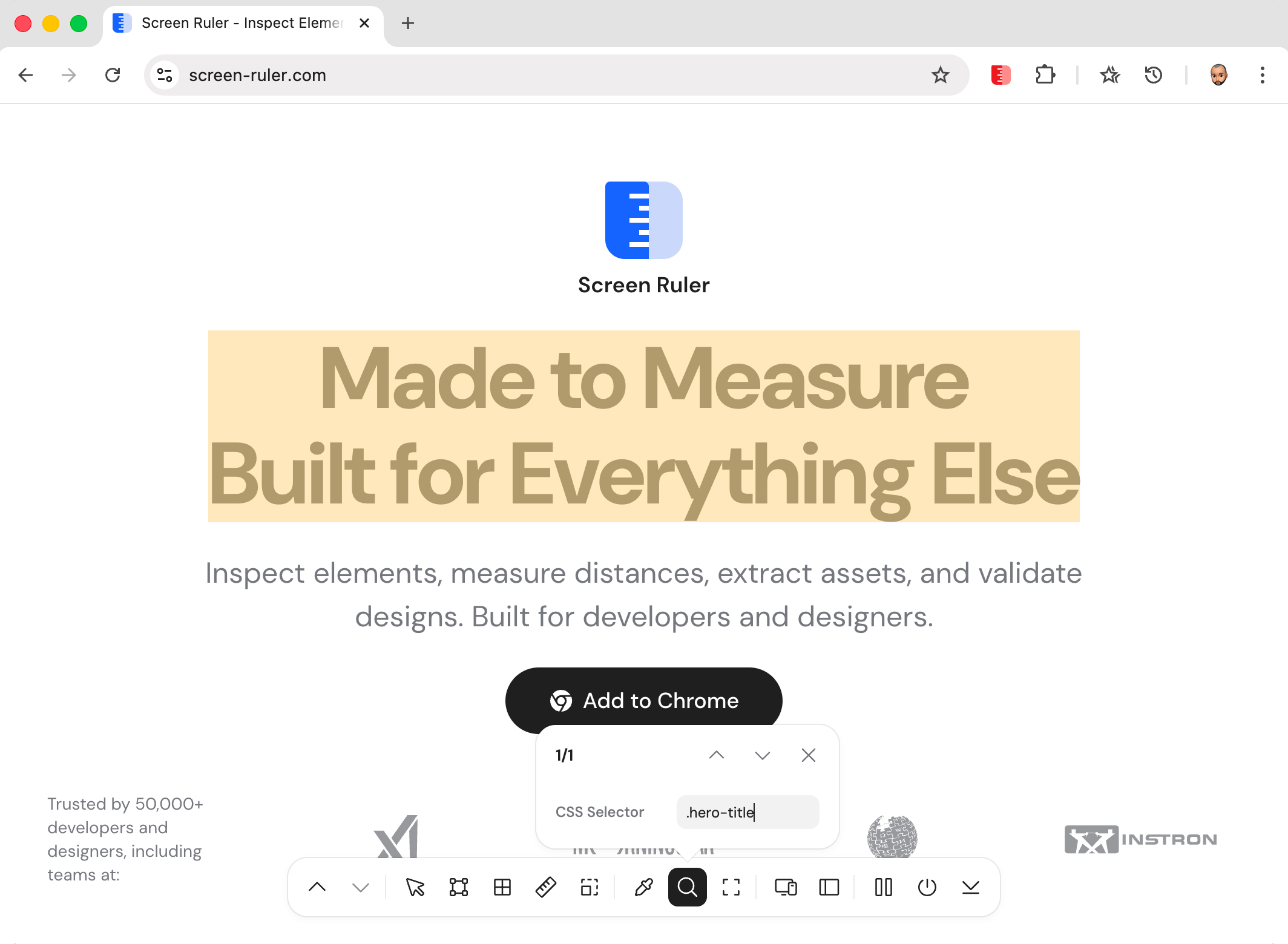
Task: Select the bounding box nodes tool
Action: [459, 887]
